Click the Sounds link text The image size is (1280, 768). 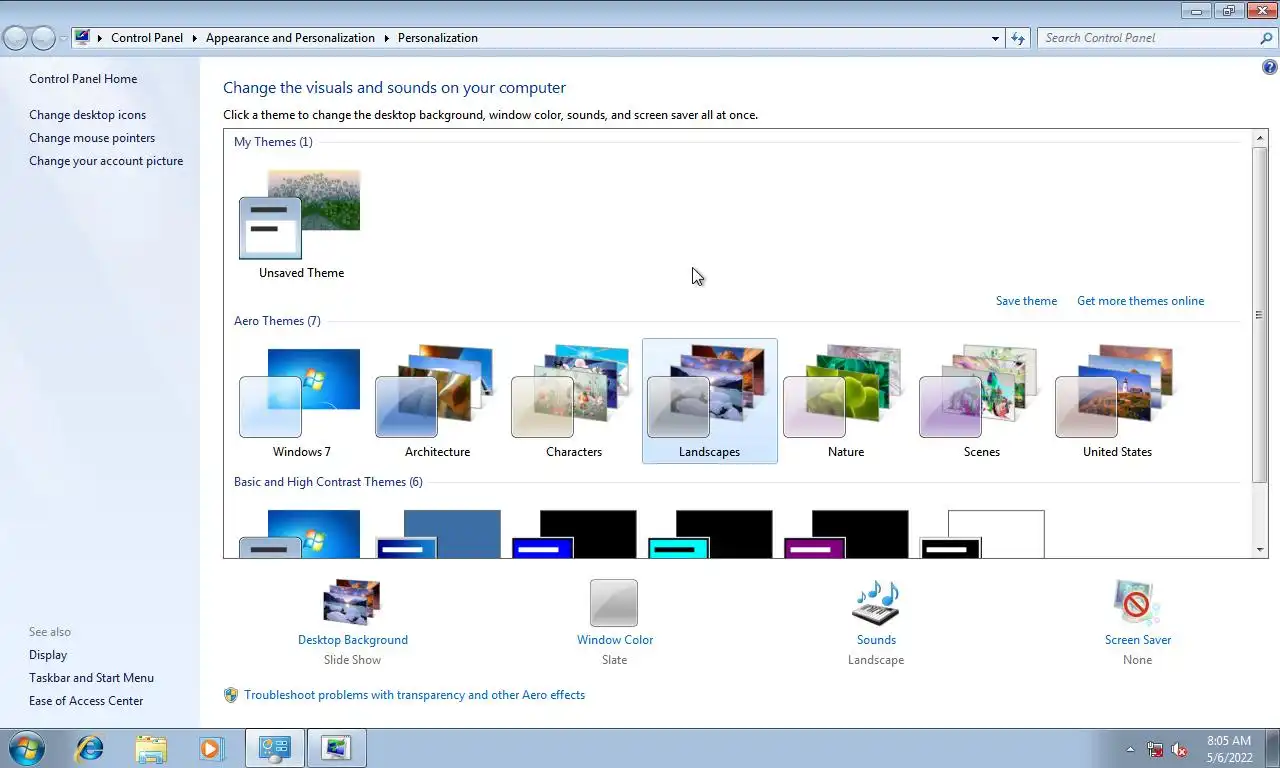point(876,640)
